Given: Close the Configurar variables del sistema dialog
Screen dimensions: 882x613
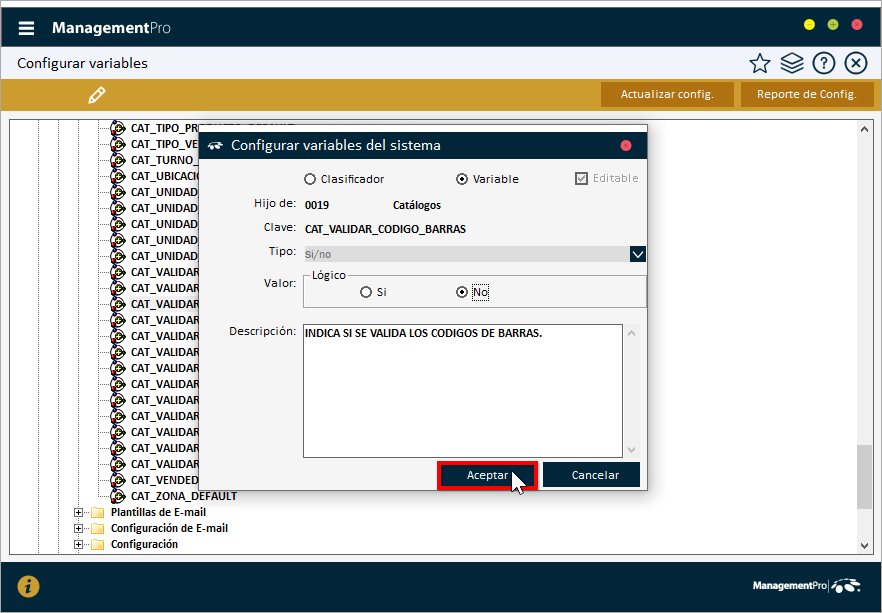Looking at the screenshot, I should coord(626,146).
